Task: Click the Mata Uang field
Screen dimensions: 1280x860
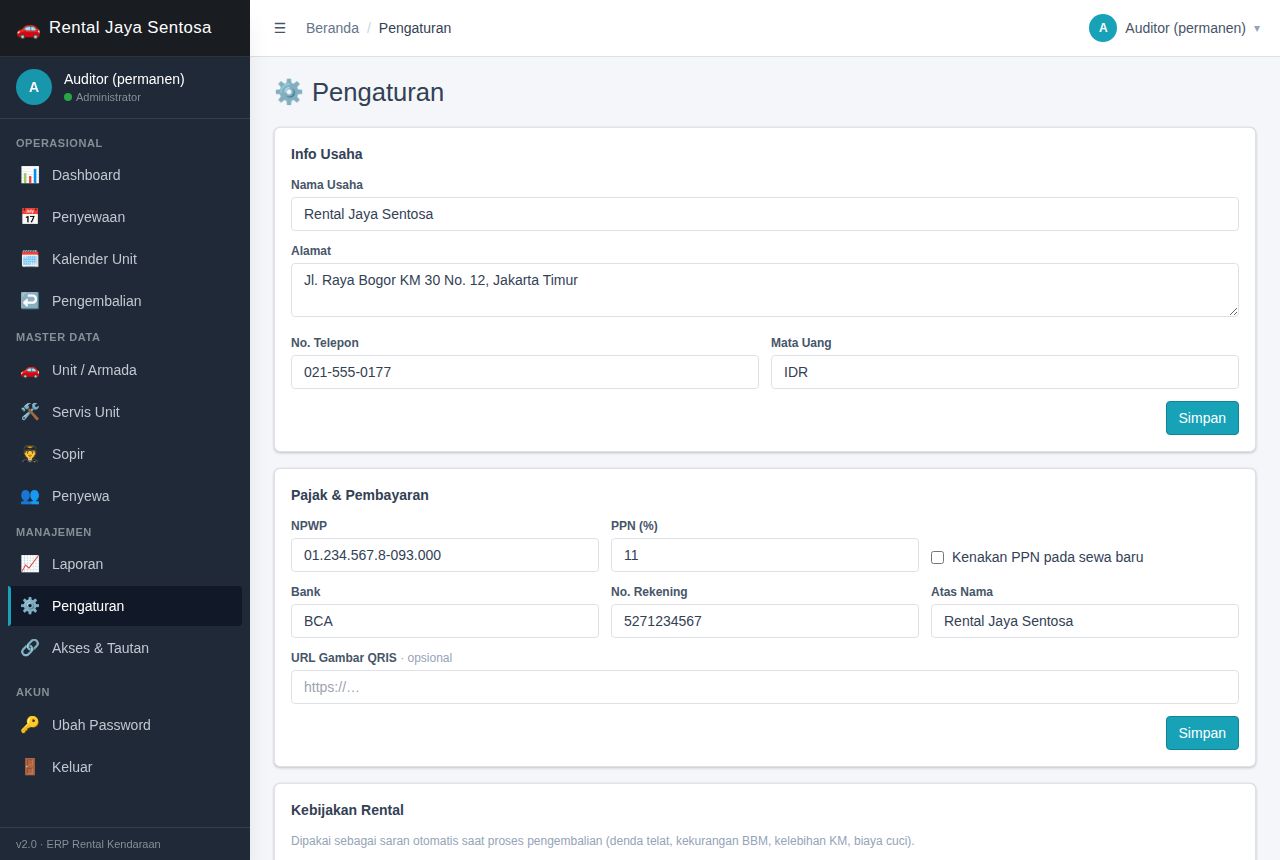Action: [1005, 372]
